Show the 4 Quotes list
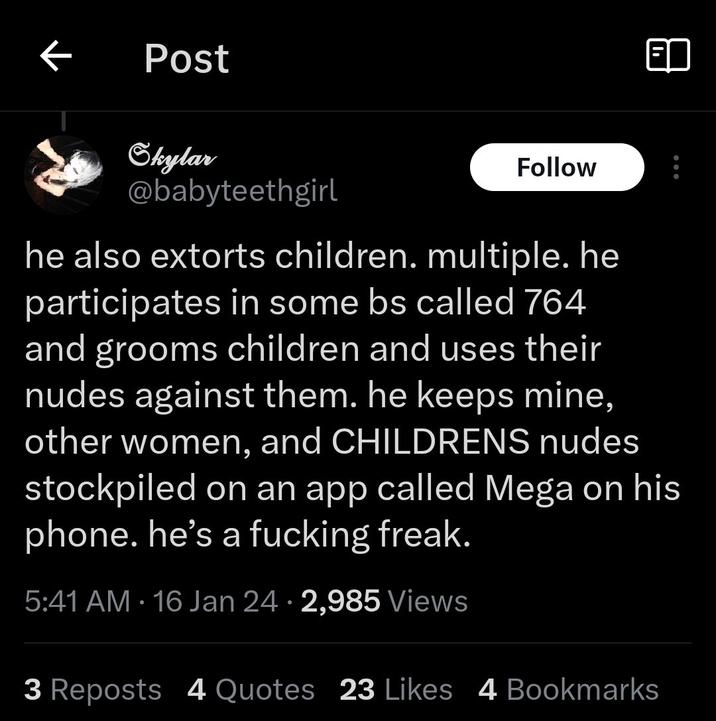Image resolution: width=716 pixels, height=721 pixels. click(x=251, y=689)
